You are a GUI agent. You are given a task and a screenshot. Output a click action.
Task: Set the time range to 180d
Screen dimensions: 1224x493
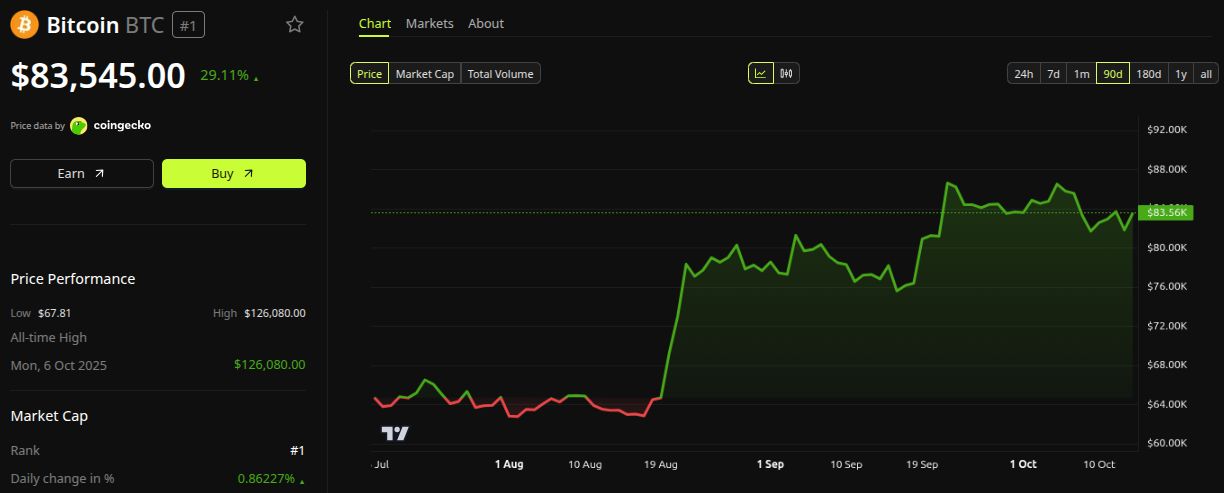[x=1149, y=73]
